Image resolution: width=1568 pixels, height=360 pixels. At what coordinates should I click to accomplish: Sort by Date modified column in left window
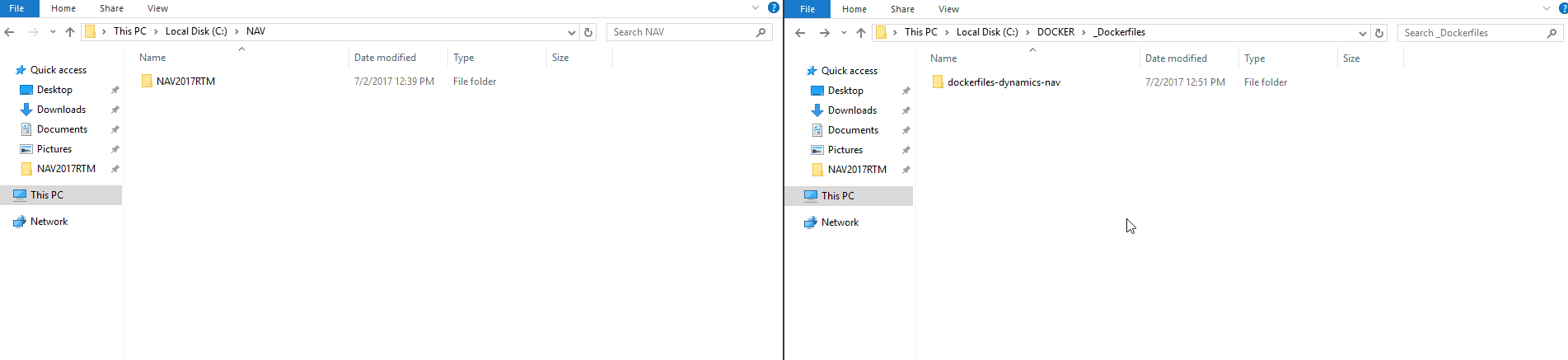tap(385, 58)
